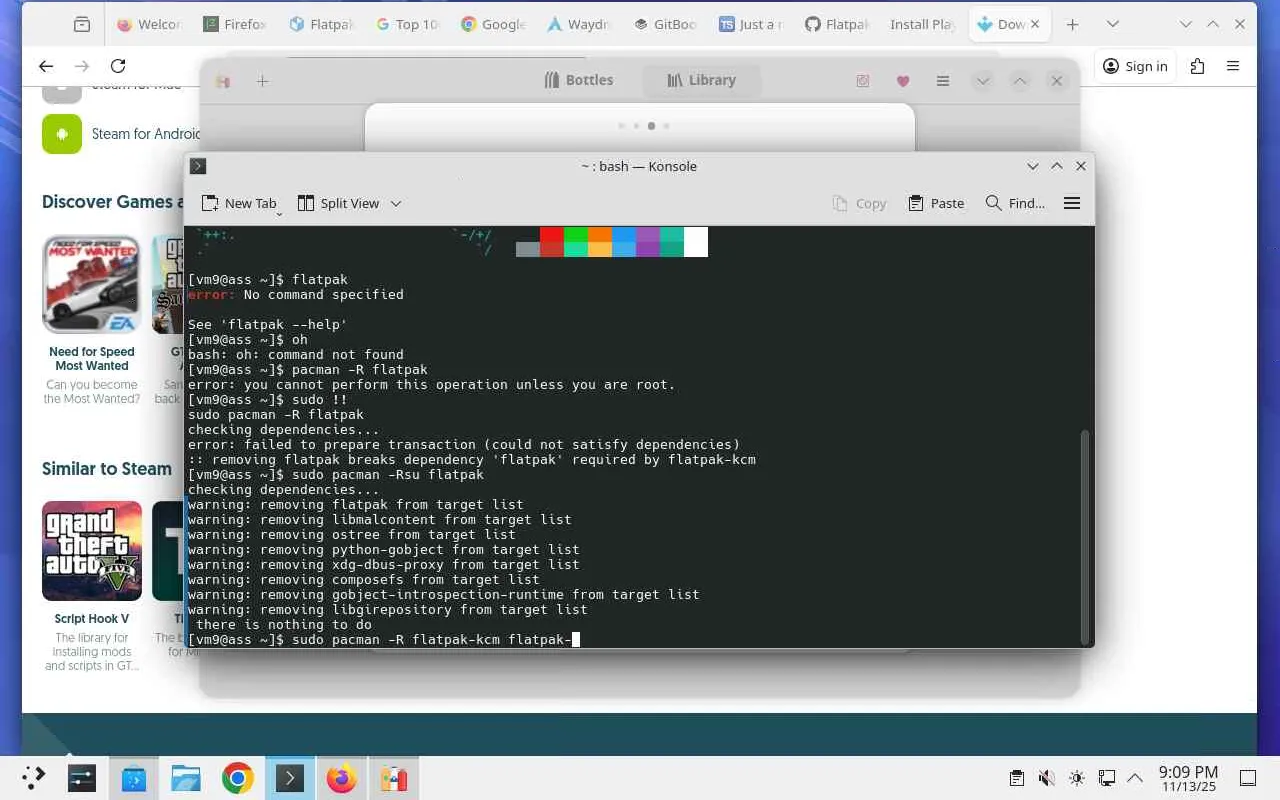The width and height of the screenshot is (1280, 800).
Task: Click the white color block in terminal
Action: point(696,242)
